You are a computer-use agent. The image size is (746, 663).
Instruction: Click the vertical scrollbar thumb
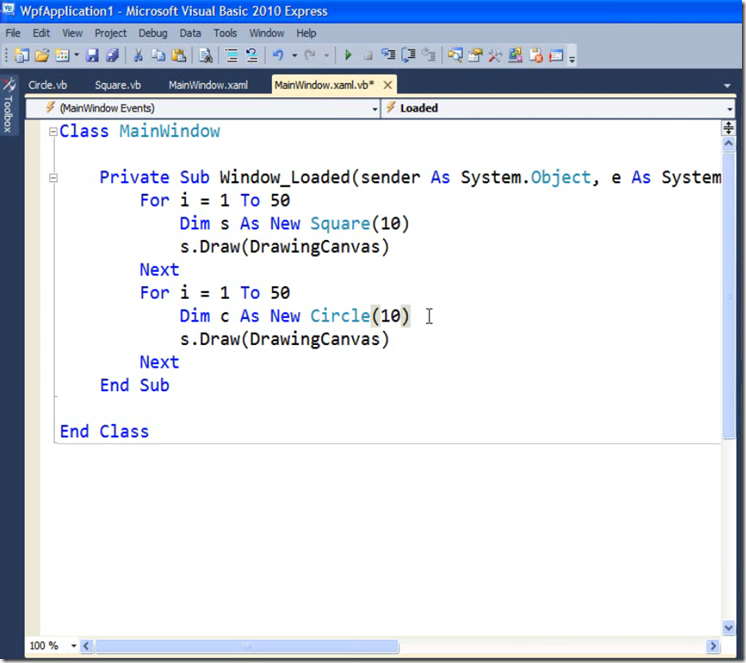728,295
